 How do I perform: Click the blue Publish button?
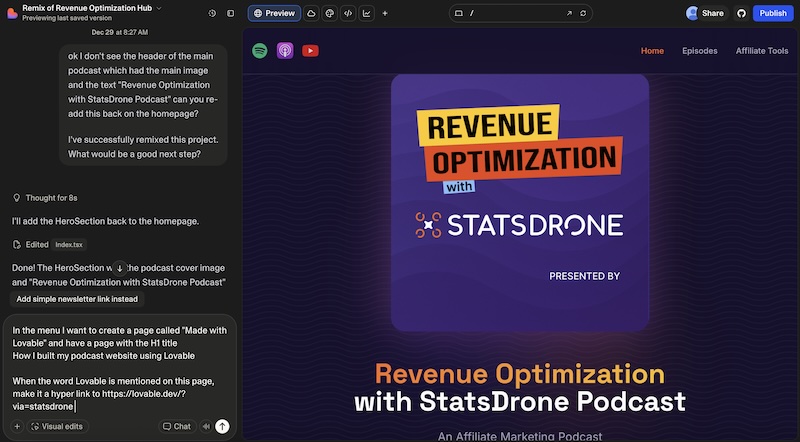tap(773, 13)
